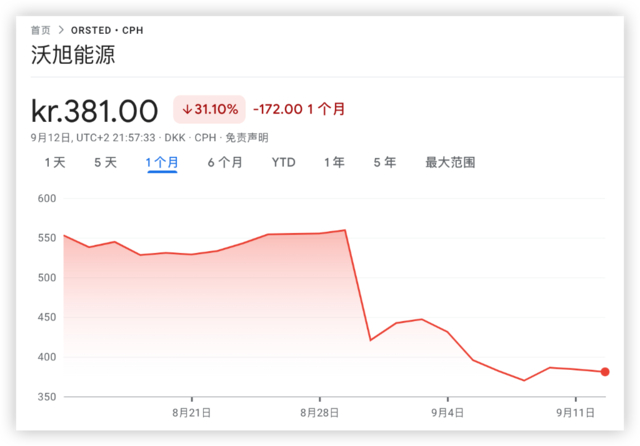The image size is (640, 446).
Task: Select the 1个月 range tab
Action: pyautogui.click(x=162, y=162)
